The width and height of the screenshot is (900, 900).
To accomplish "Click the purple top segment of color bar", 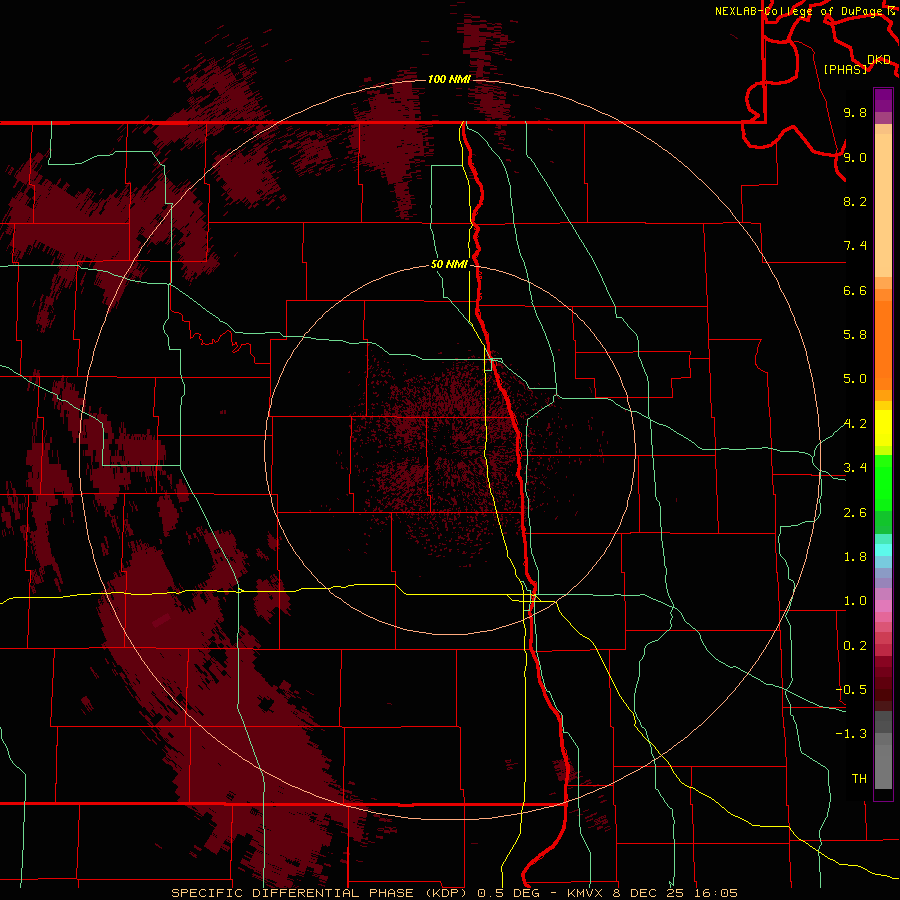I will [x=883, y=100].
